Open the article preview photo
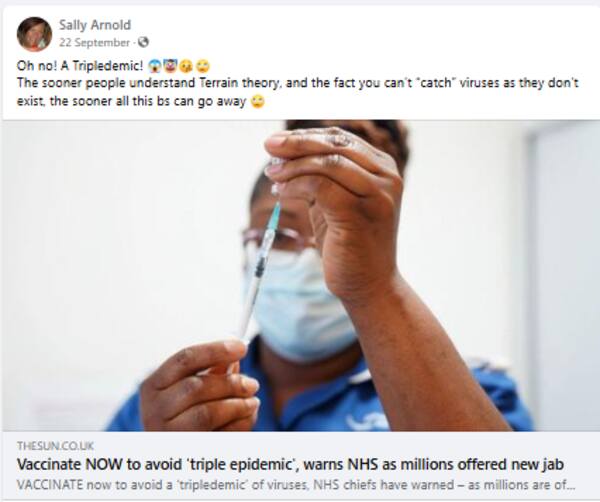This screenshot has width=600, height=502. click(301, 275)
